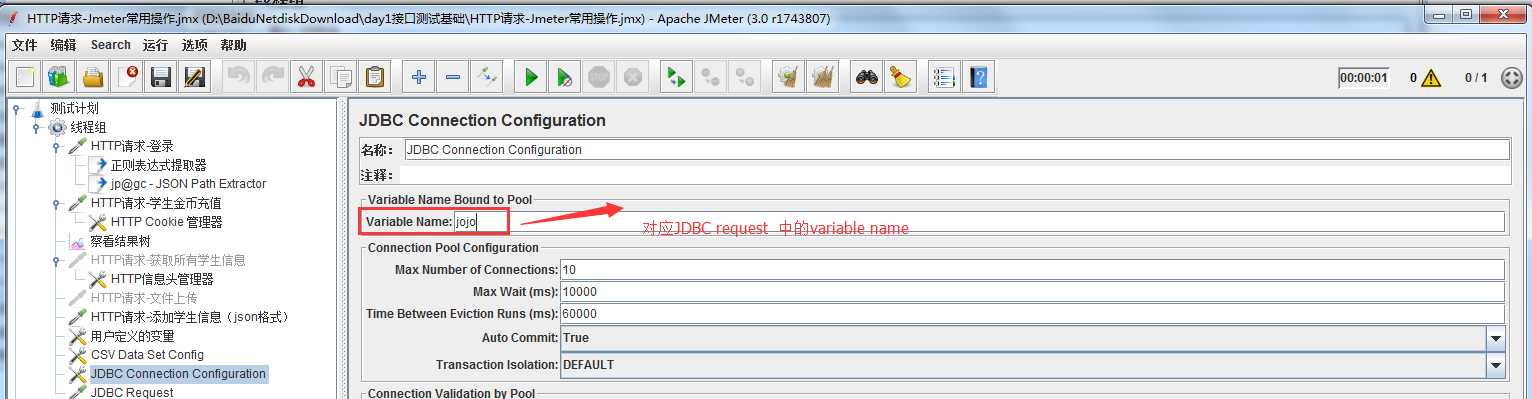Click Start no pauses icon
This screenshot has height=399, width=1532.
[x=565, y=77]
